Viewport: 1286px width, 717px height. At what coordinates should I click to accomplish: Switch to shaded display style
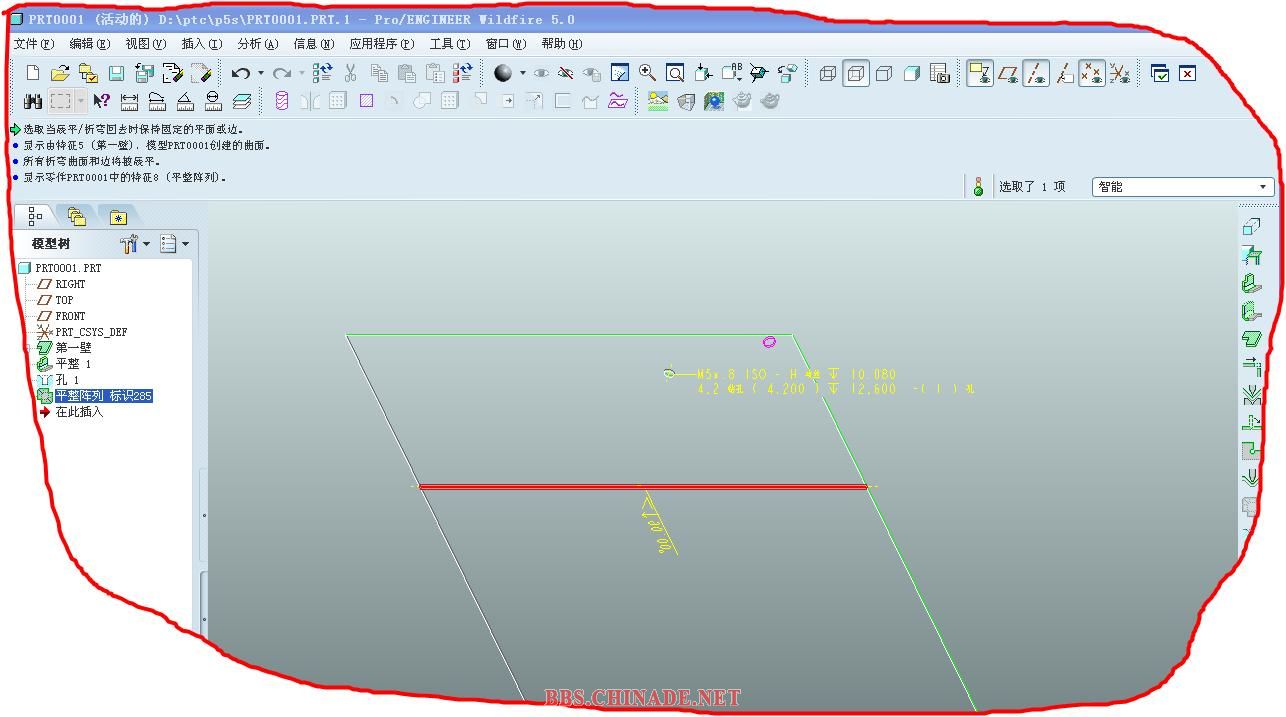[x=912, y=73]
